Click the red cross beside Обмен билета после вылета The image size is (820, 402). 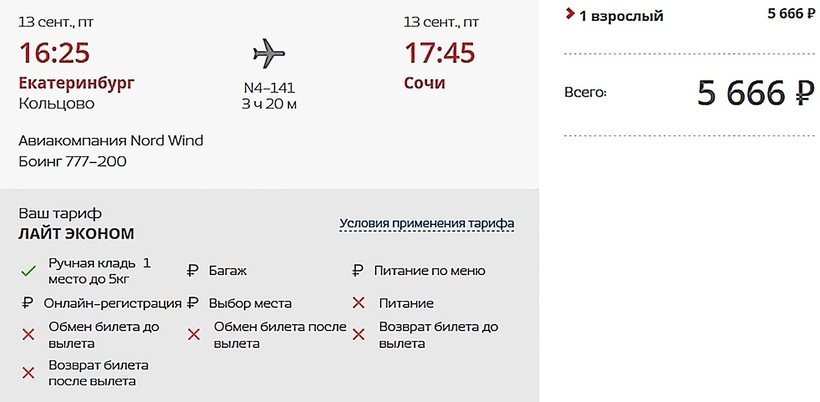coord(192,335)
